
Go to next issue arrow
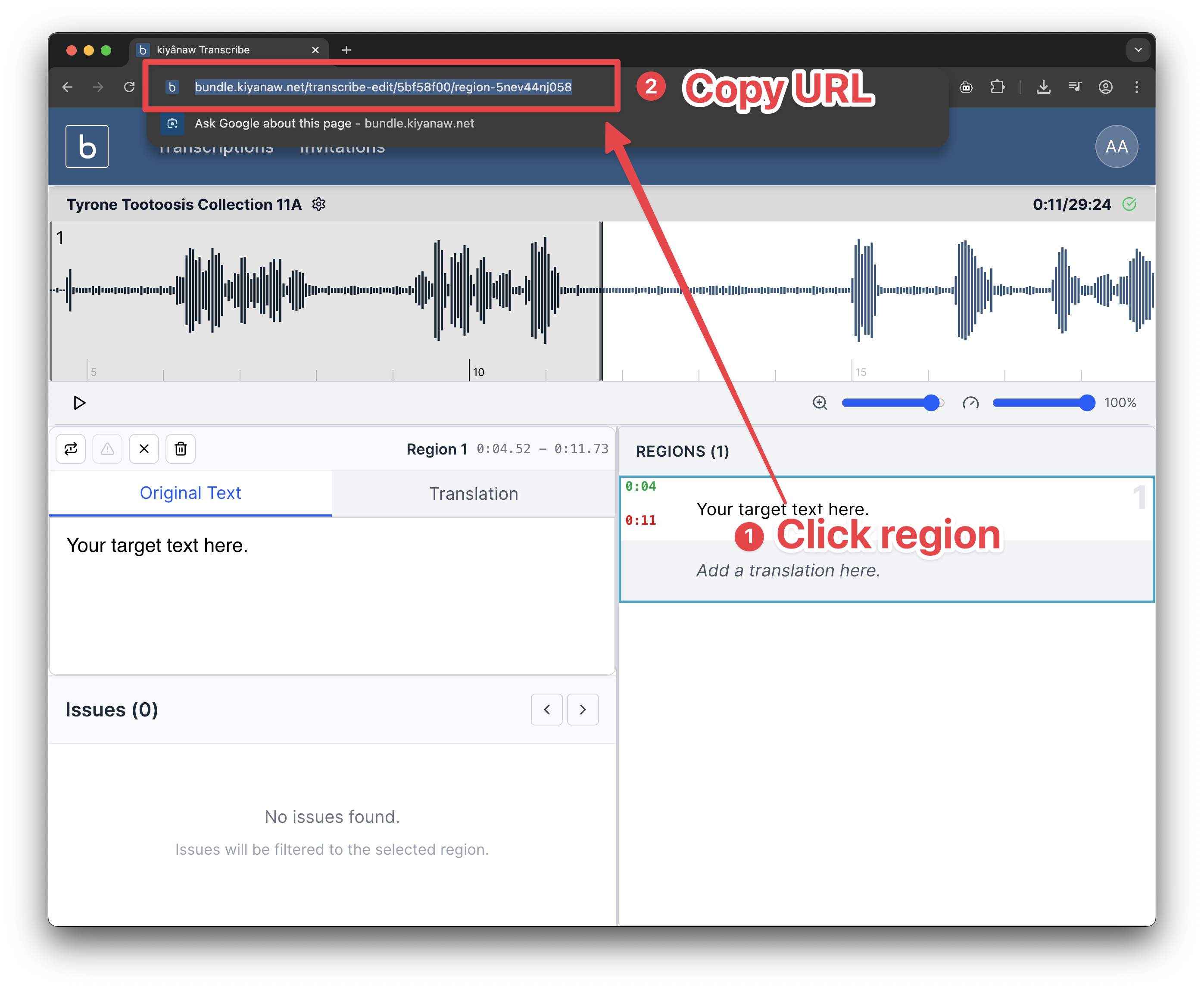point(582,710)
